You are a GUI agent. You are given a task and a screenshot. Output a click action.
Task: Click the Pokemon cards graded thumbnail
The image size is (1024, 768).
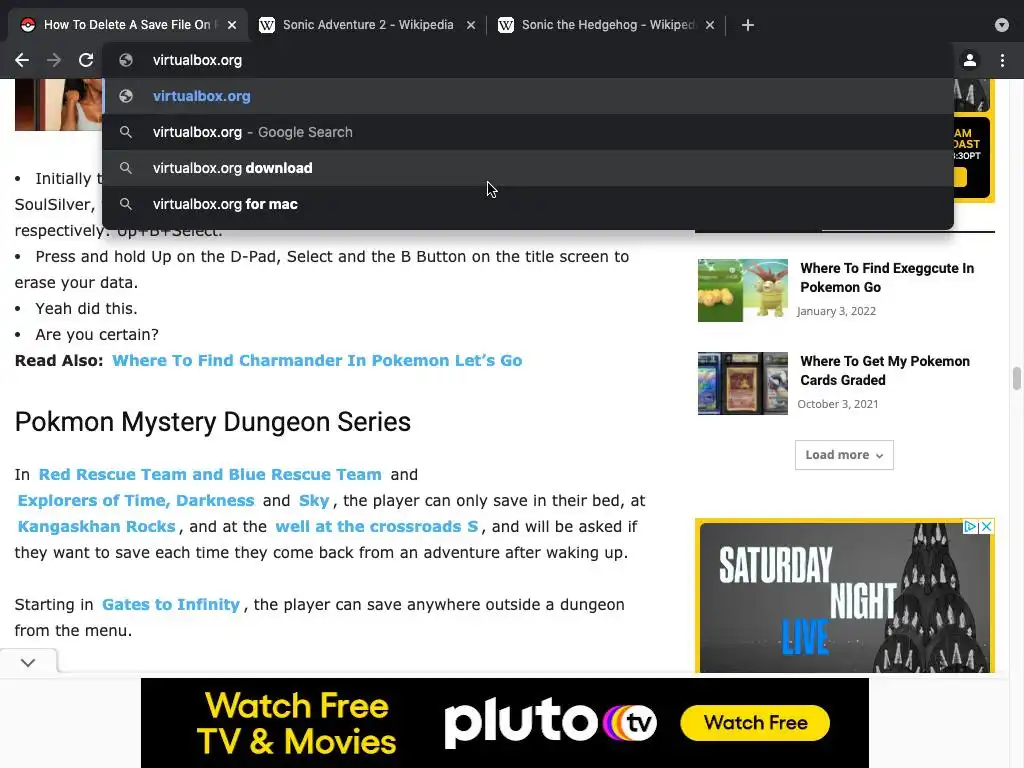tap(743, 383)
